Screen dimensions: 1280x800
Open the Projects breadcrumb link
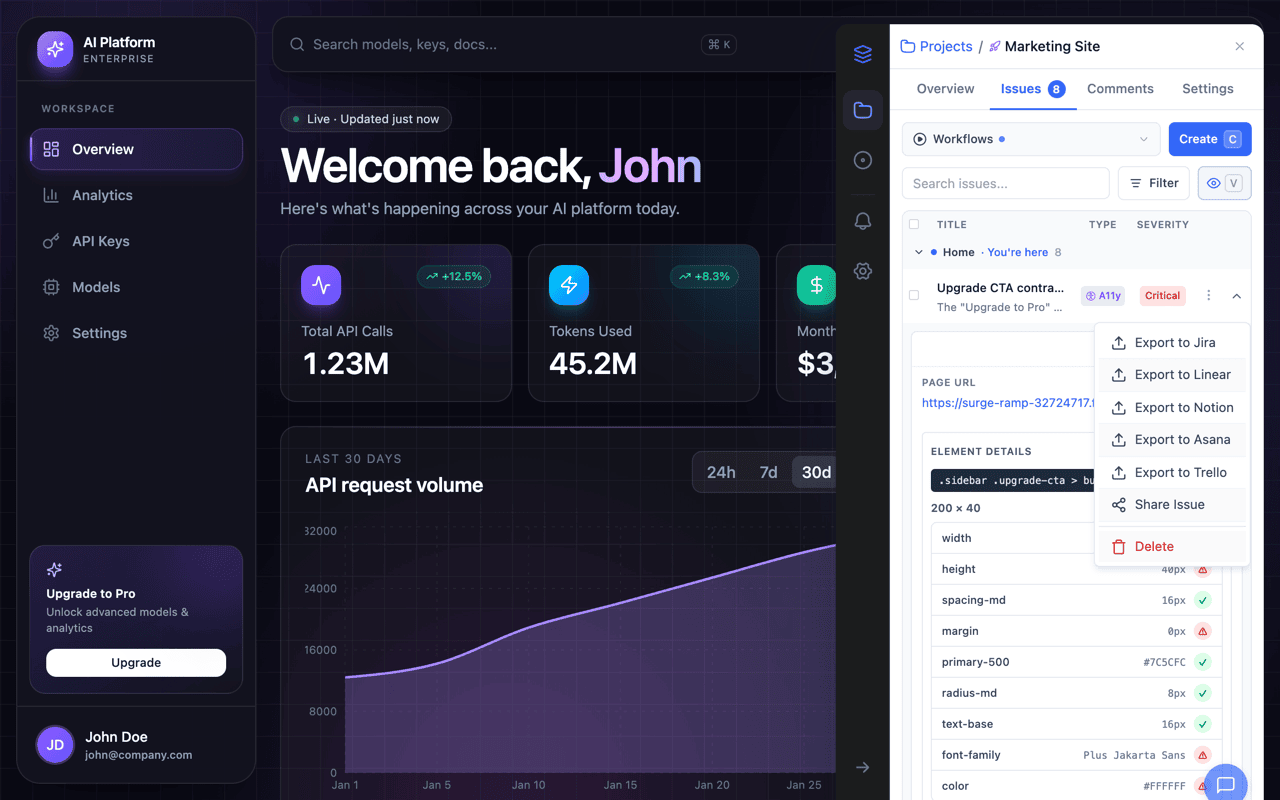tap(937, 47)
